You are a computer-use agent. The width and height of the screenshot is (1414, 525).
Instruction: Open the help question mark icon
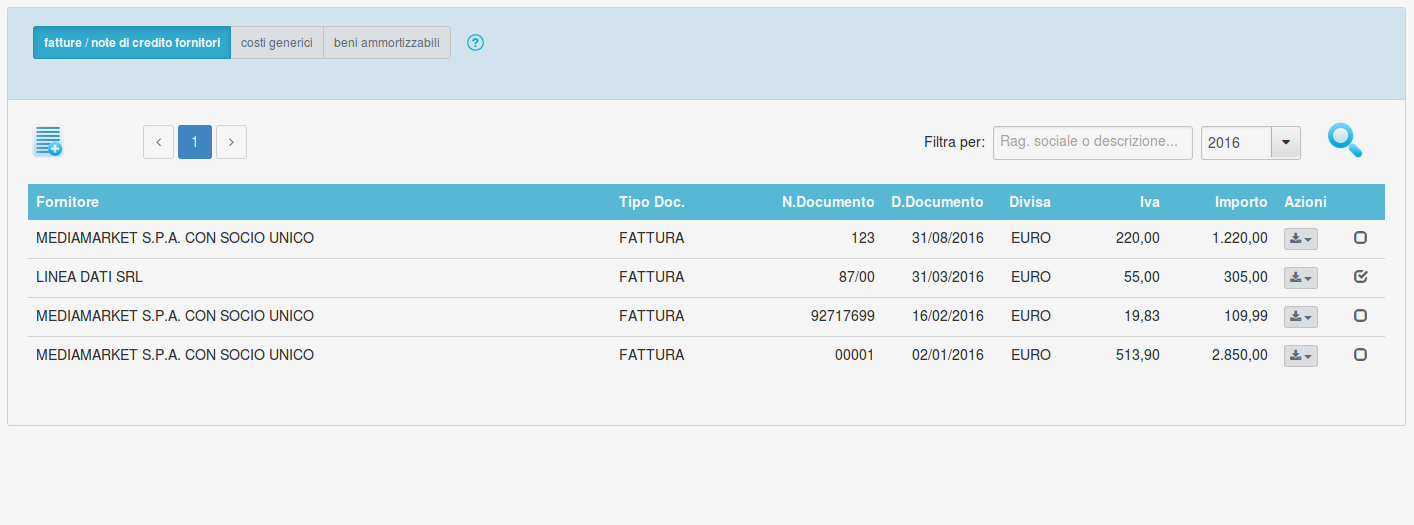pos(476,43)
